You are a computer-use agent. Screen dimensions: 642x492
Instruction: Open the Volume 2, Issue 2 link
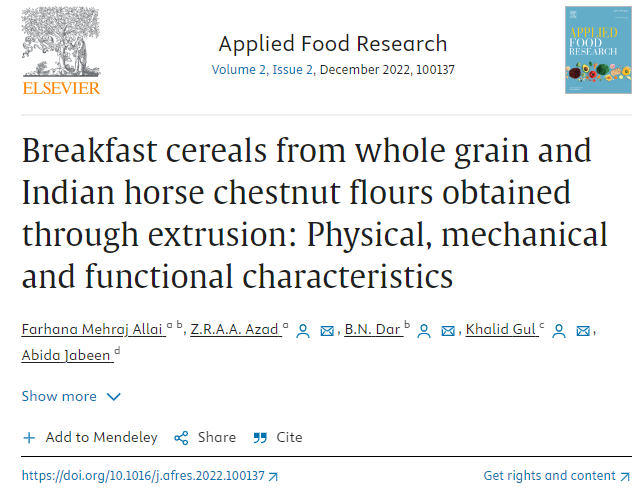tap(263, 70)
